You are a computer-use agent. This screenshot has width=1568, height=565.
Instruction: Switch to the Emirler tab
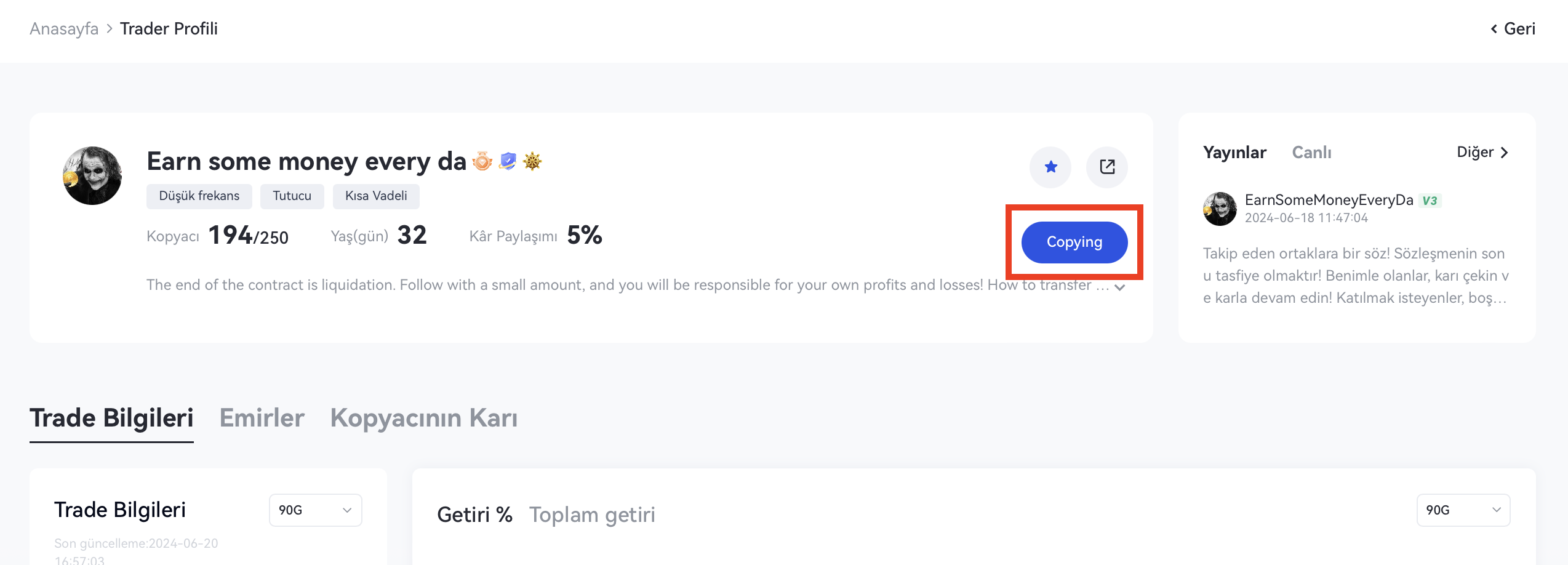[262, 418]
